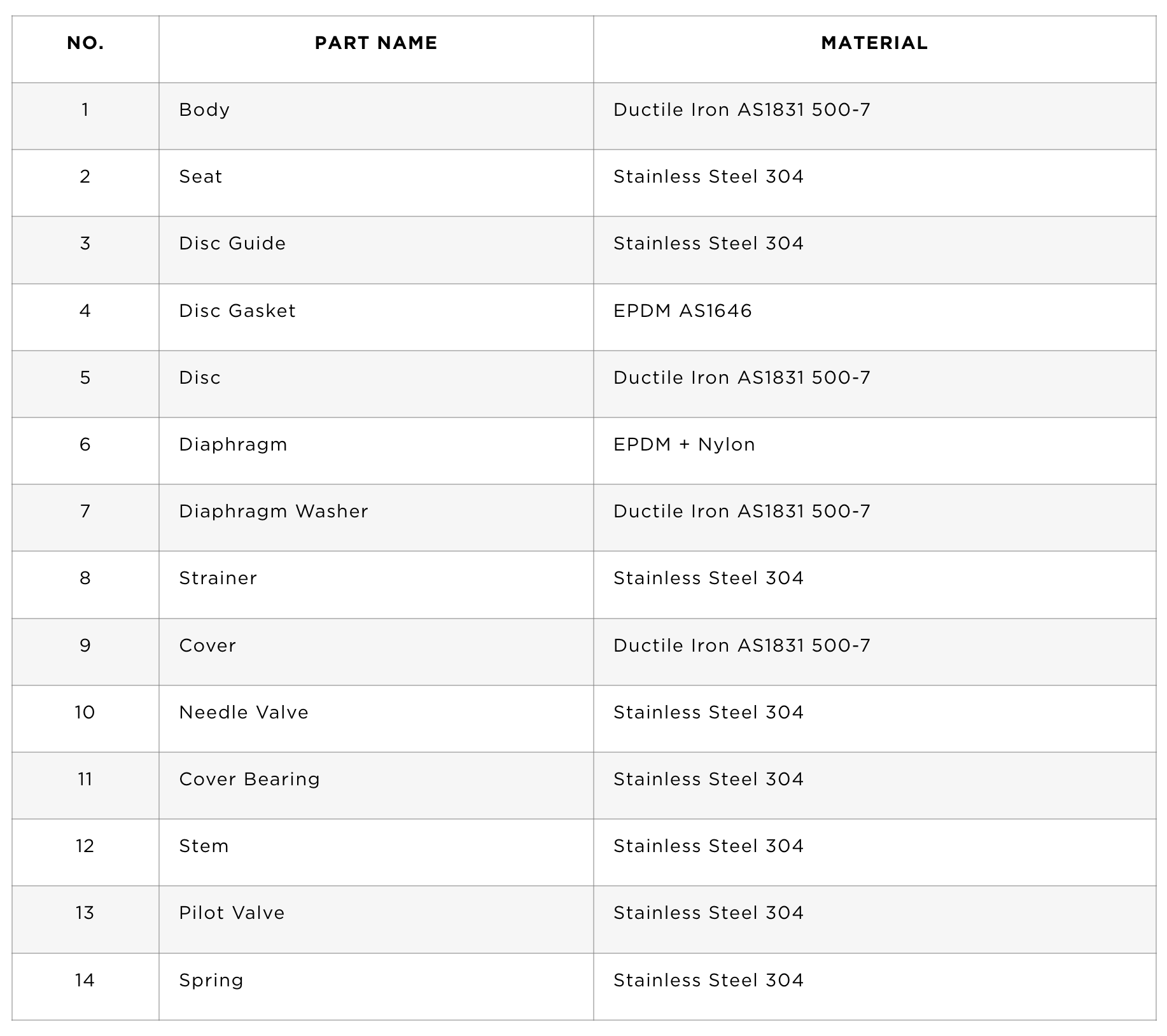The image size is (1167, 1036).
Task: Click the MATERIAL column header
Action: 874,43
